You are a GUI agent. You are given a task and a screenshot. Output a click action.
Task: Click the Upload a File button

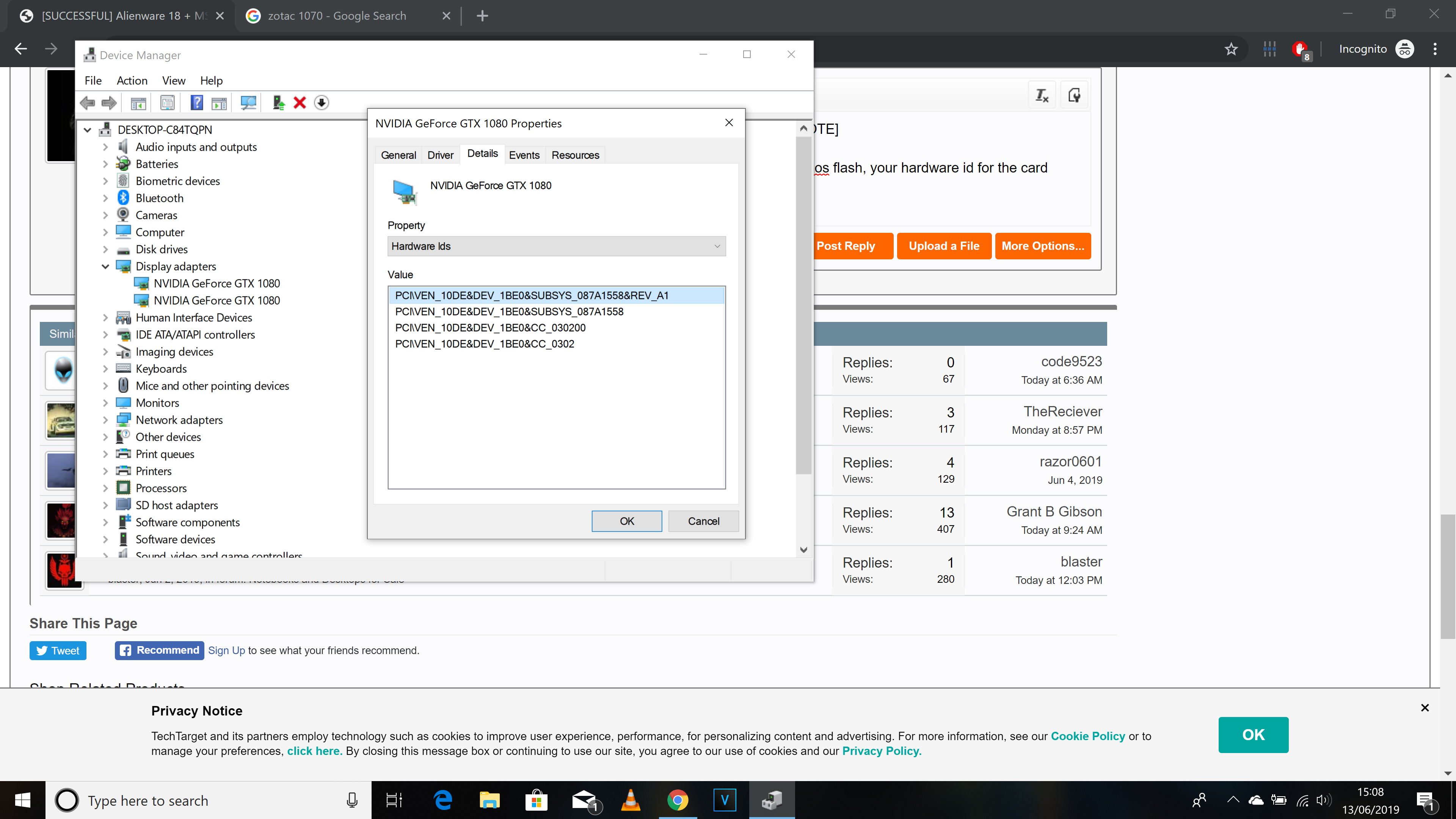tap(944, 246)
